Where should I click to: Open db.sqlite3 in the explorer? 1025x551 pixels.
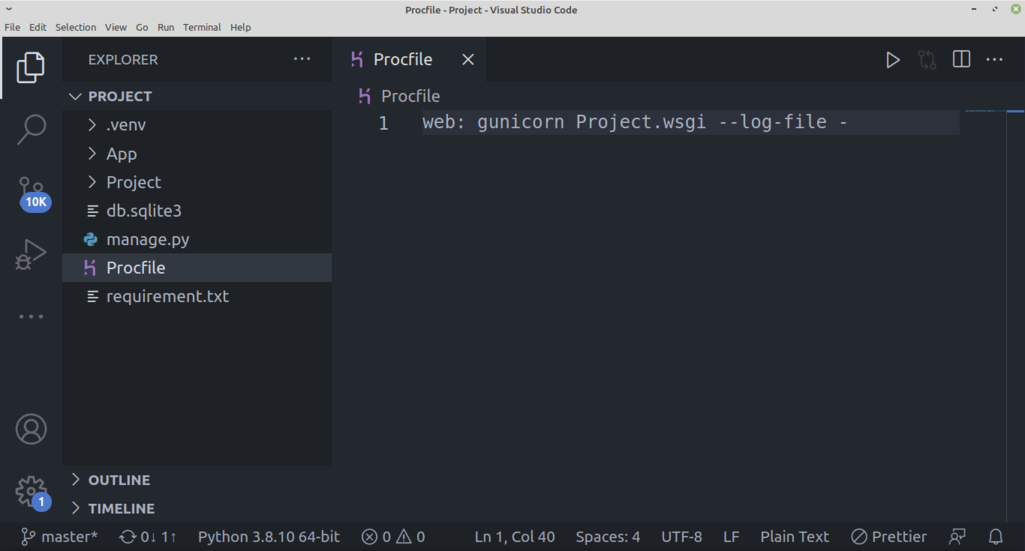[x=197, y=211]
